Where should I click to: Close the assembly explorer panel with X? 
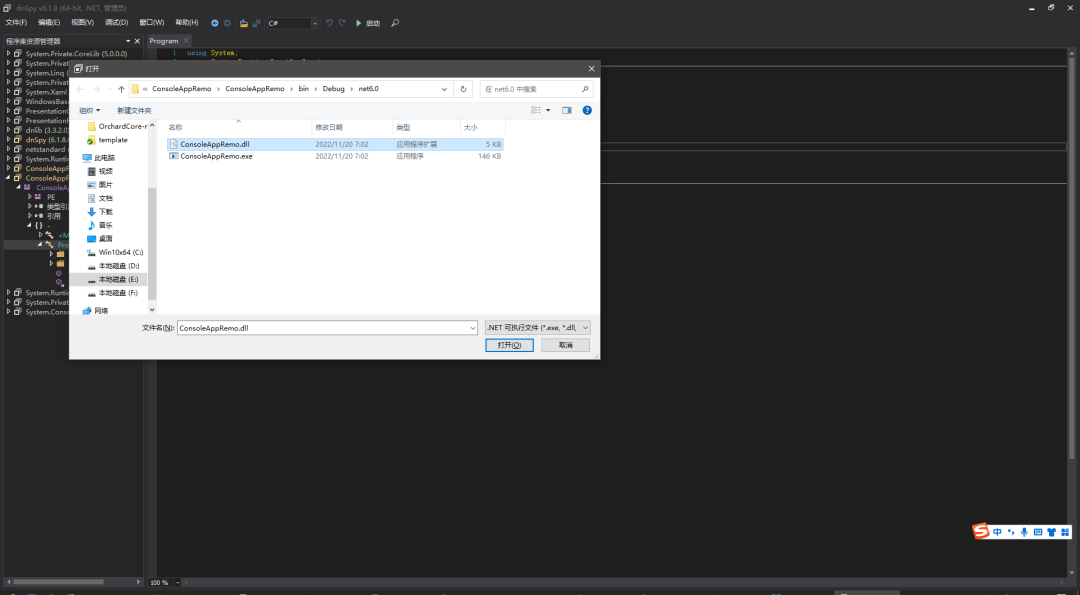(137, 41)
